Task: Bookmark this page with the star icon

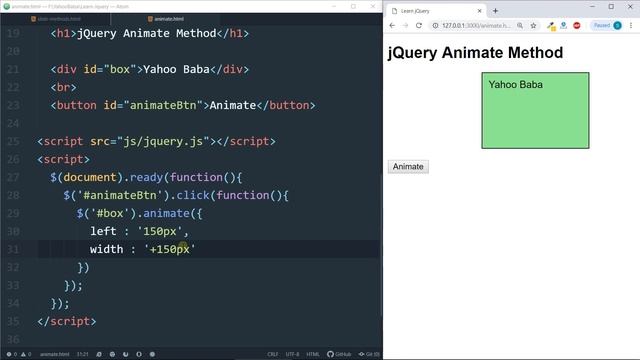Action: pyautogui.click(x=533, y=25)
